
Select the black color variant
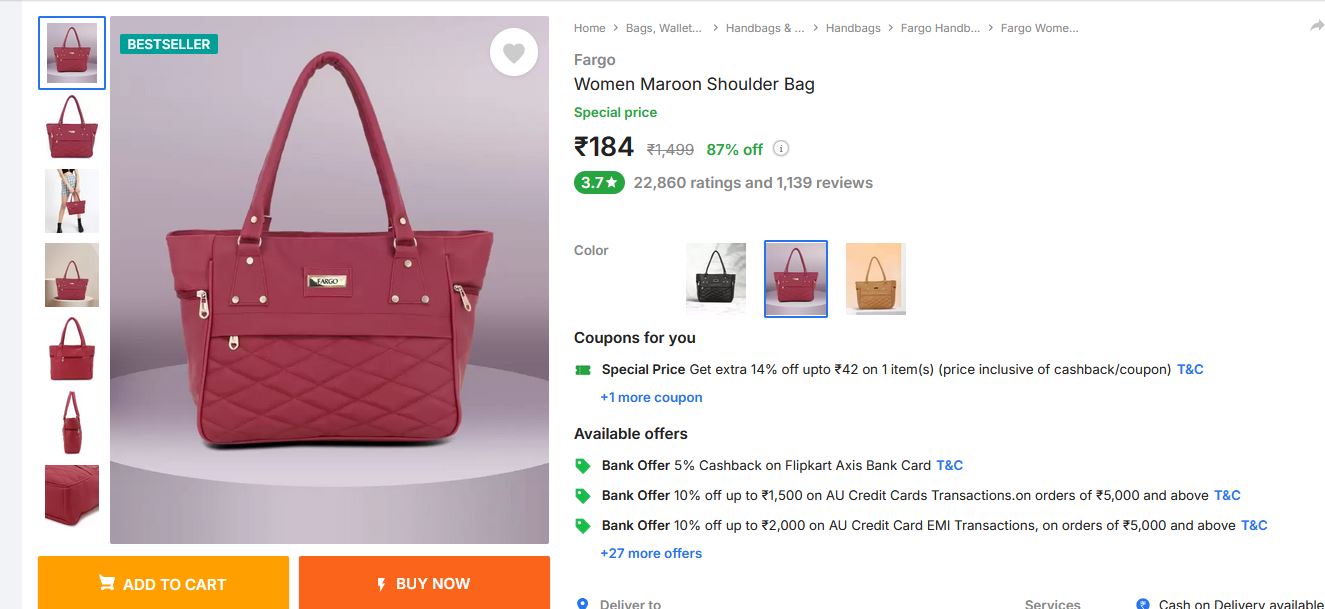(716, 279)
